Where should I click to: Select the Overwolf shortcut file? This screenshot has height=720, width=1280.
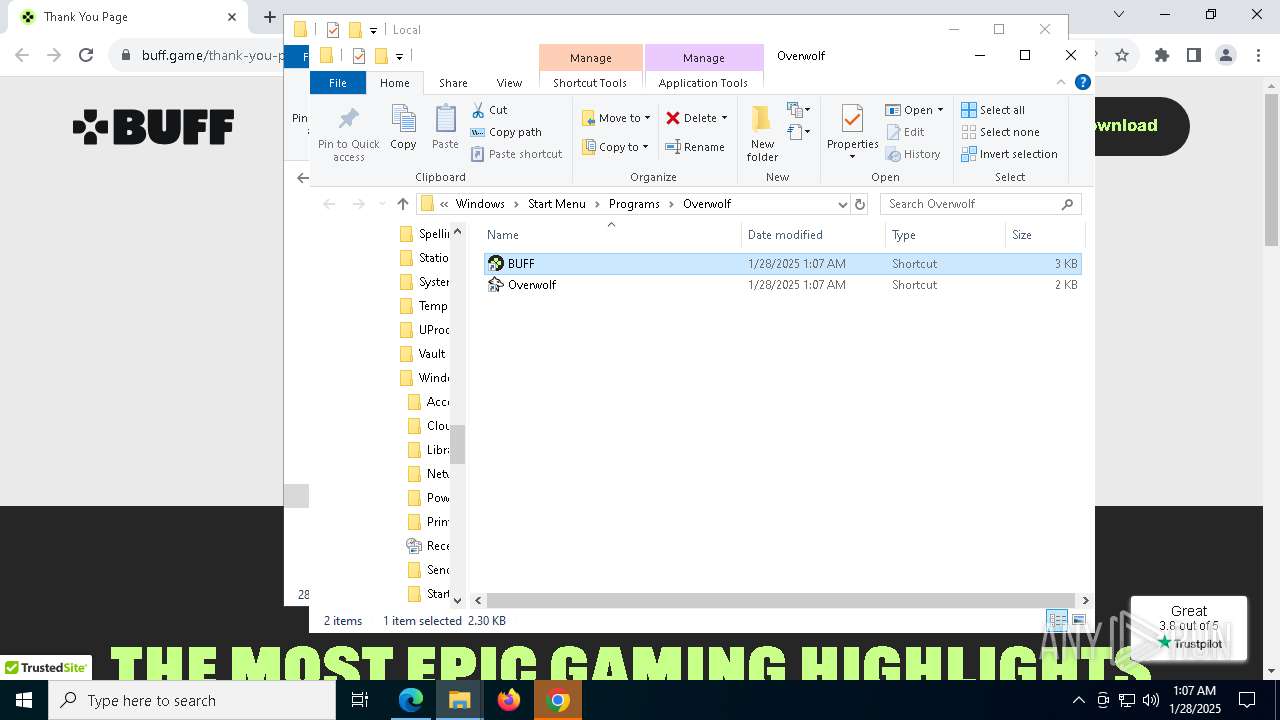(782, 285)
